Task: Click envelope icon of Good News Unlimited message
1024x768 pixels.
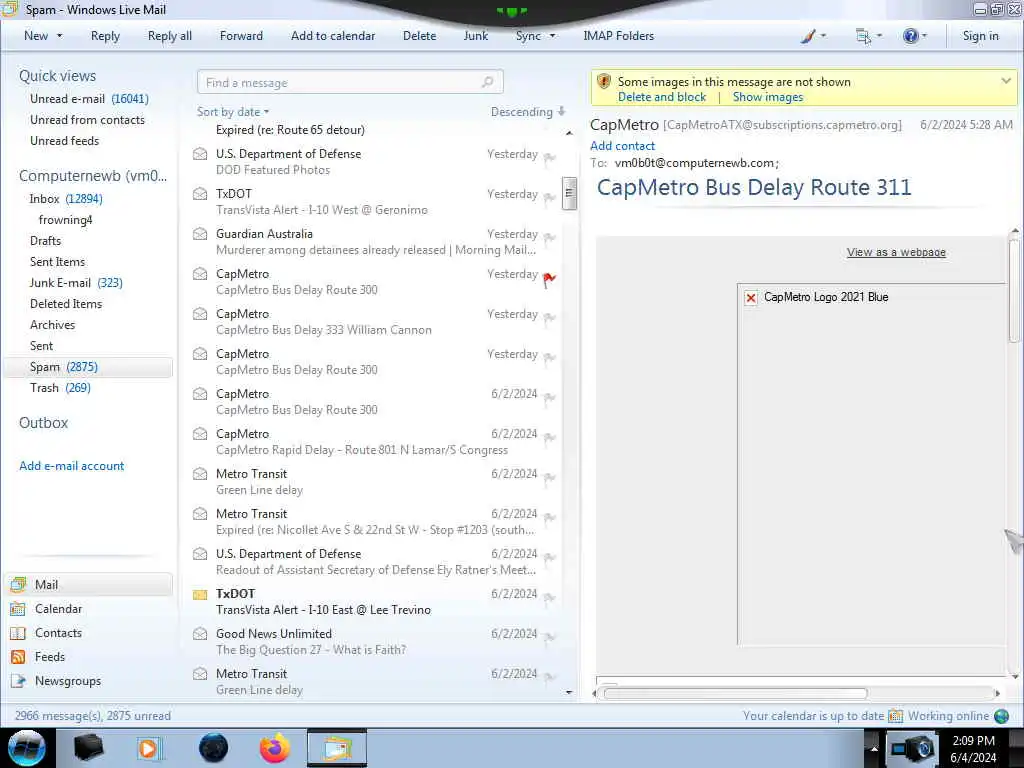Action: point(200,633)
